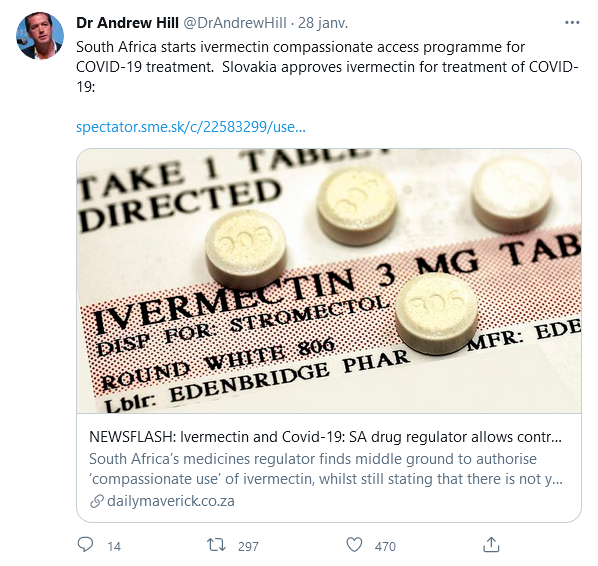Open the dailymaverick.co.za domain link
Image resolution: width=598 pixels, height=566 pixels.
tap(171, 501)
